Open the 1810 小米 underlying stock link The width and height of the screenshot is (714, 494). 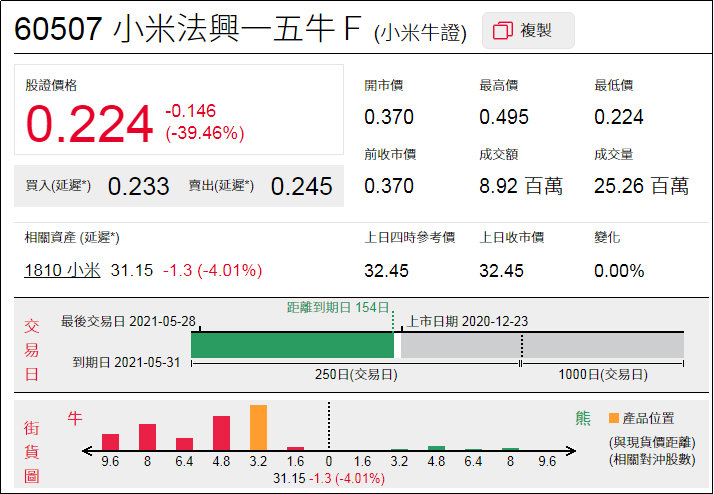(62, 270)
